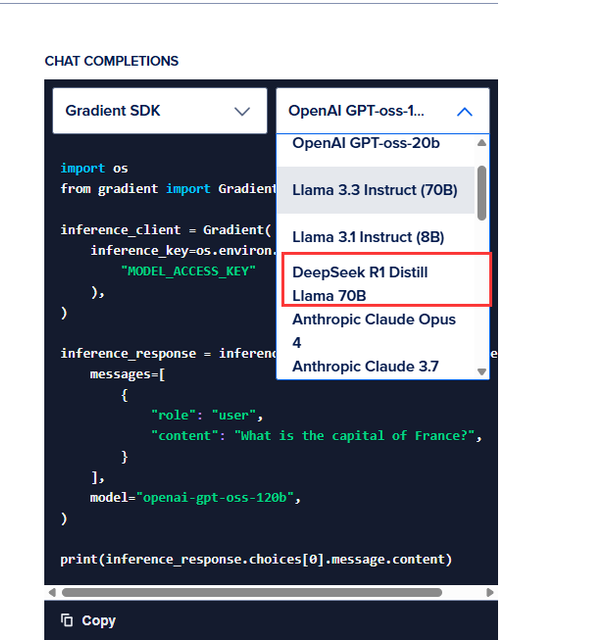Click the up chevron in model selector
This screenshot has height=640, width=608.
coord(464,111)
